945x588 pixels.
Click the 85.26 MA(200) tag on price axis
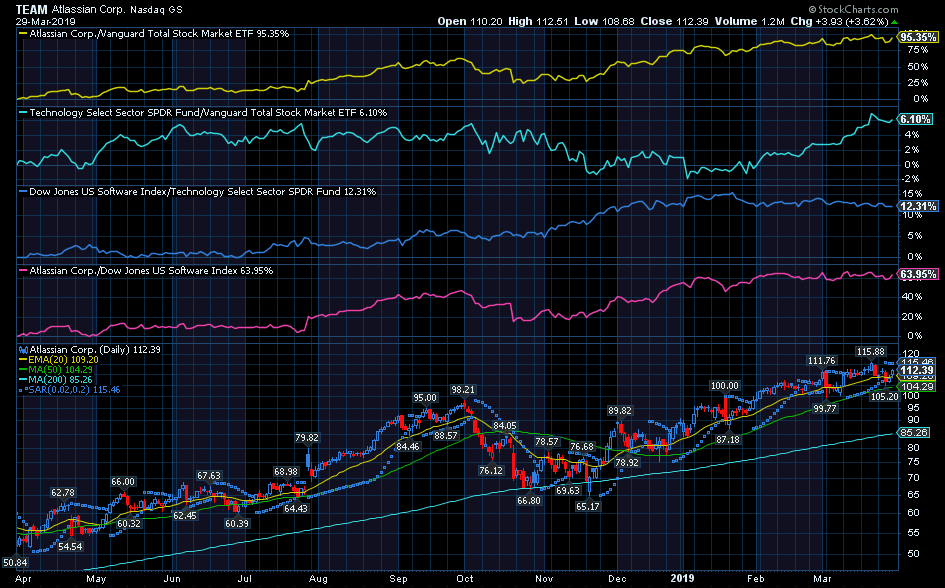click(914, 433)
